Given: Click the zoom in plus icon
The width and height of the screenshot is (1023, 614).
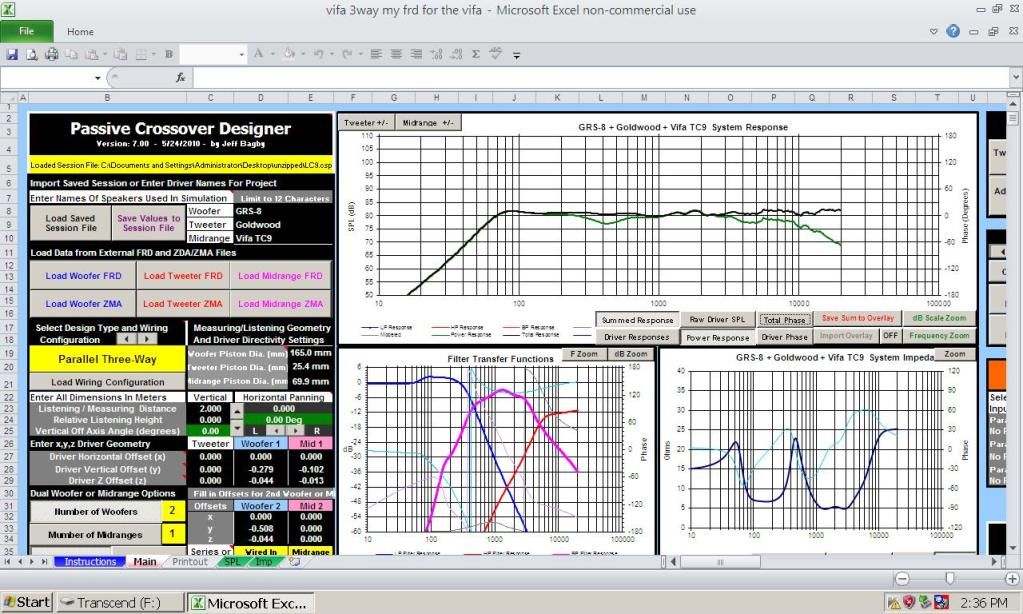Looking at the screenshot, I should (x=1012, y=579).
